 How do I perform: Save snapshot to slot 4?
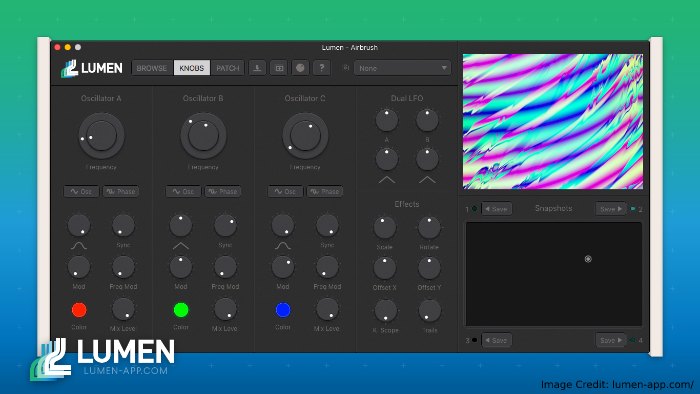(611, 340)
